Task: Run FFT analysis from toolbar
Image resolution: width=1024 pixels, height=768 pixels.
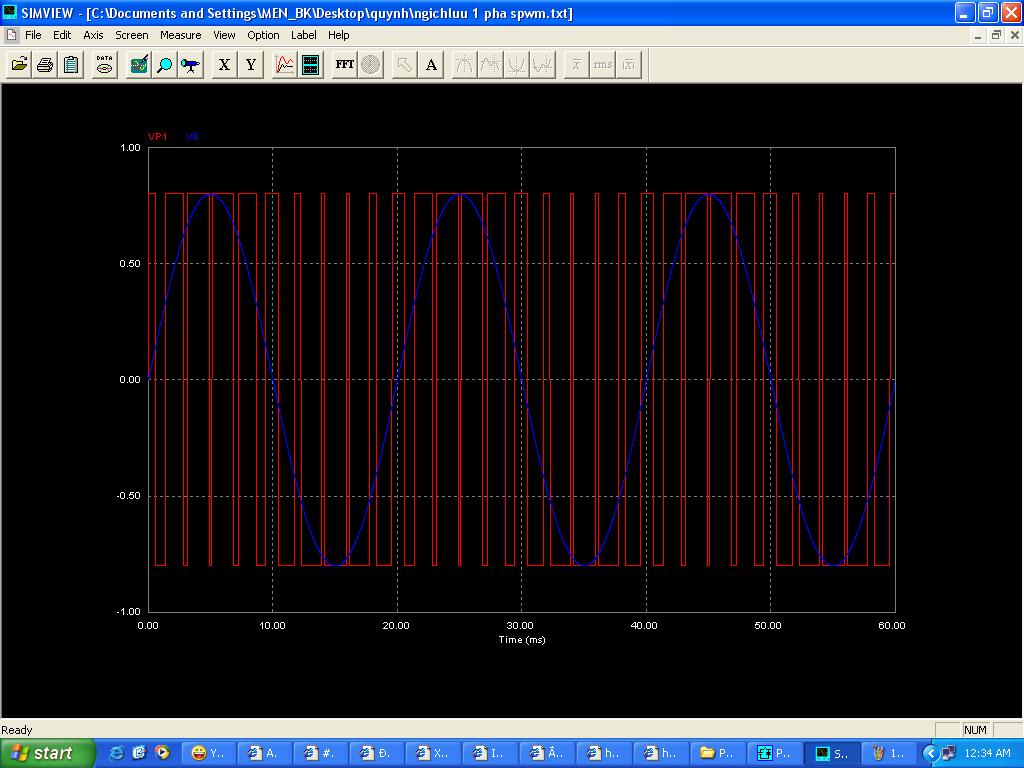Action: click(x=344, y=65)
